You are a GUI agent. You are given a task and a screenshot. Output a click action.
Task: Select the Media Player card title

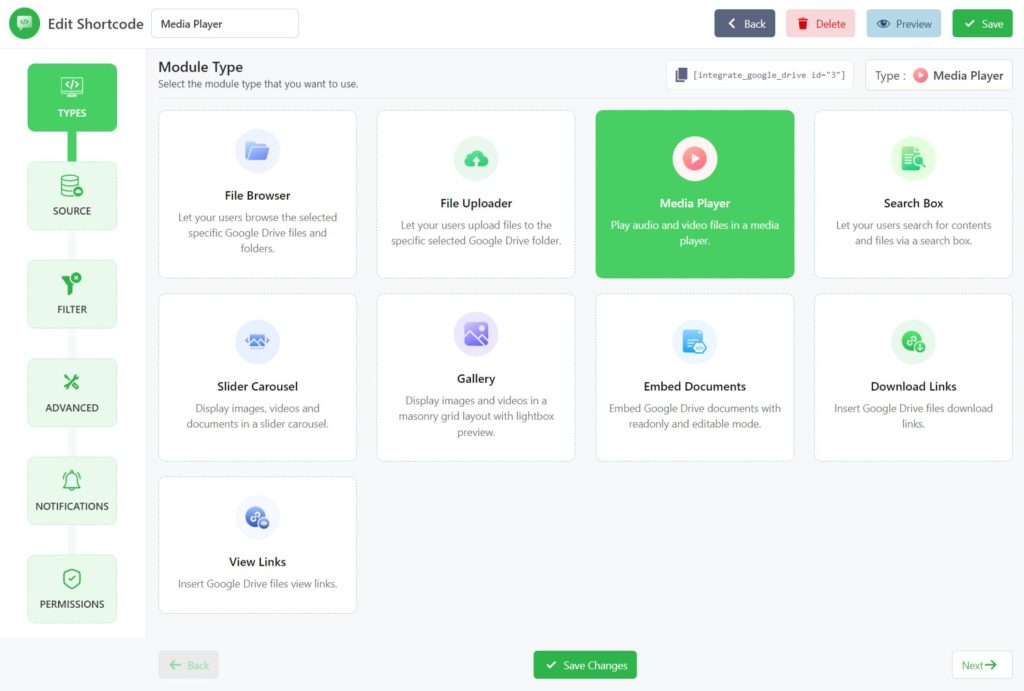tap(695, 203)
